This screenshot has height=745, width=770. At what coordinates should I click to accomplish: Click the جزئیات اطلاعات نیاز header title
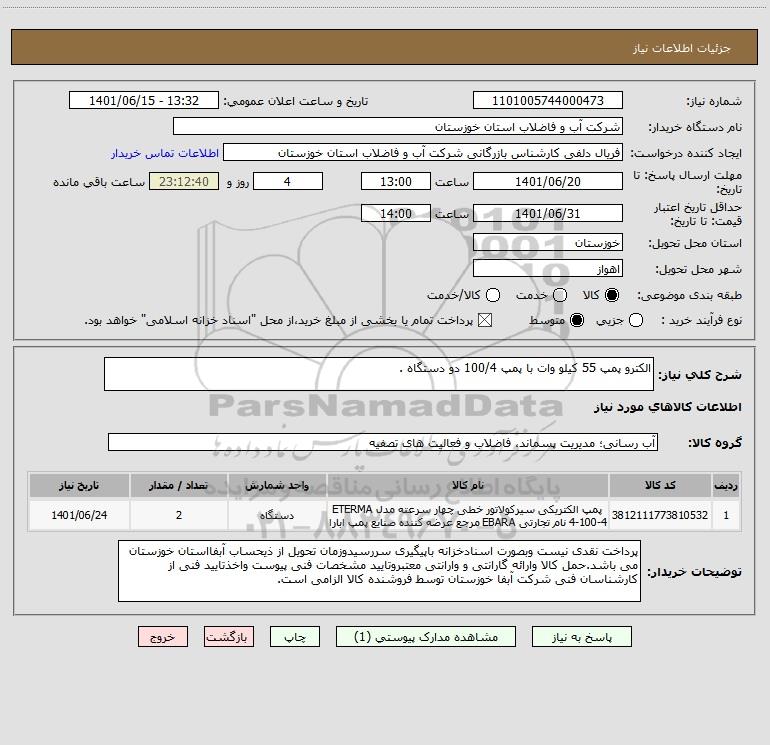pos(682,48)
